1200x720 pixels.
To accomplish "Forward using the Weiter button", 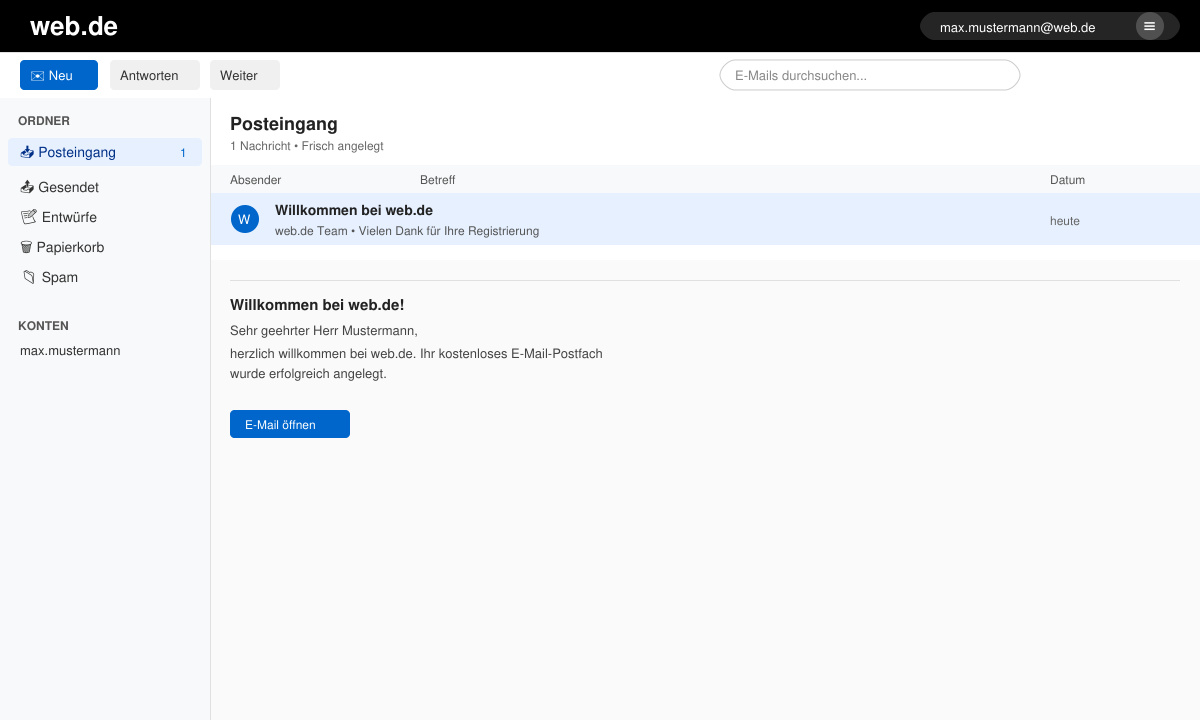I will point(245,75).
